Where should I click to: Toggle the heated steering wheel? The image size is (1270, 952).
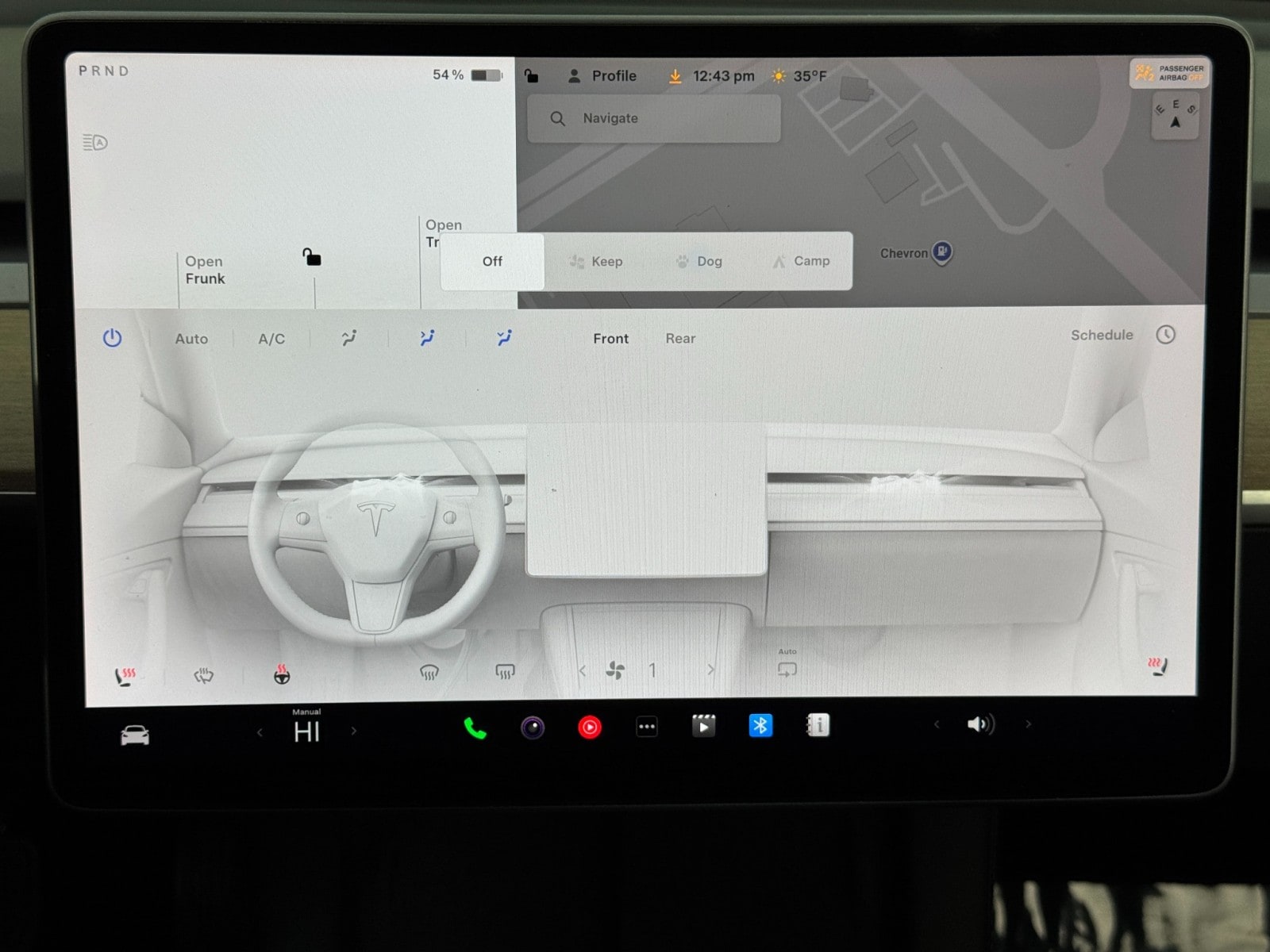pos(282,674)
